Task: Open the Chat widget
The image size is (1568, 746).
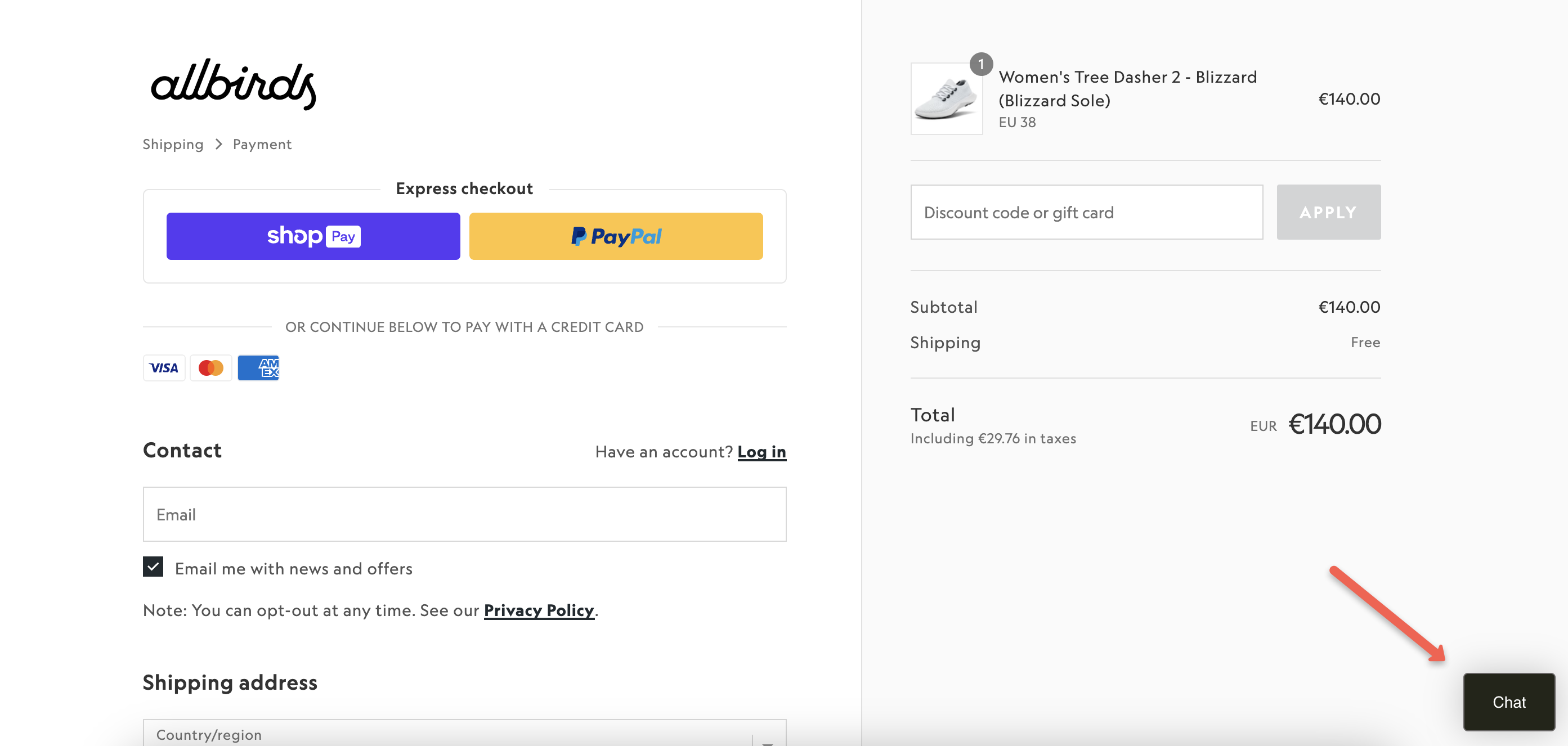Action: coord(1508,702)
